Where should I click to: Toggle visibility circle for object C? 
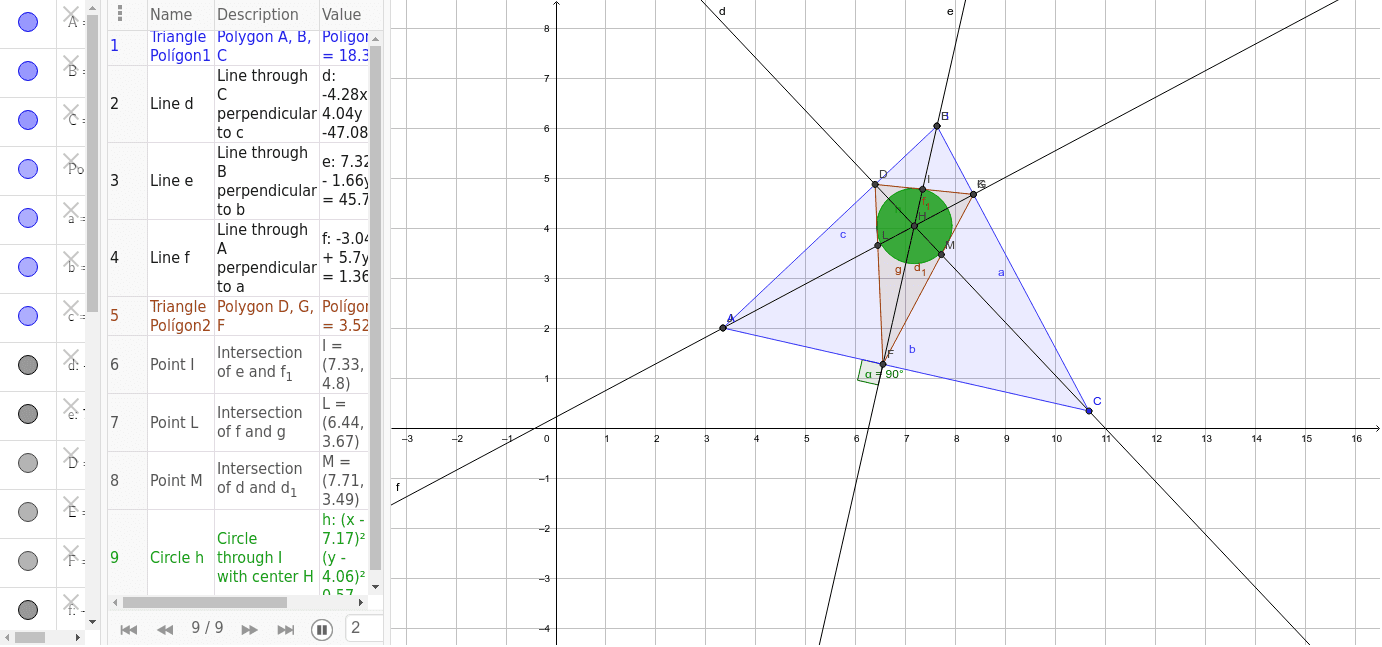click(x=28, y=120)
